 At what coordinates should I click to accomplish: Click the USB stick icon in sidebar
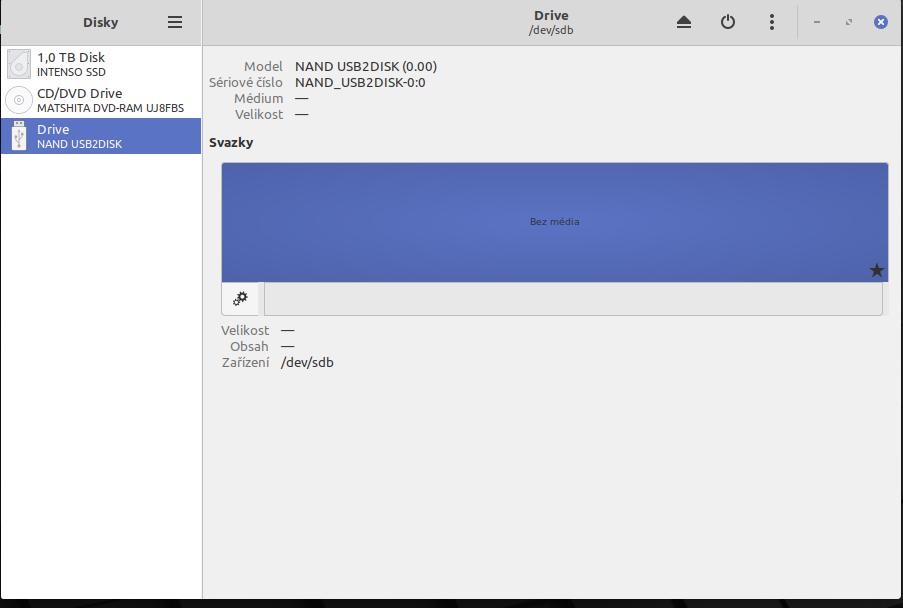19,136
